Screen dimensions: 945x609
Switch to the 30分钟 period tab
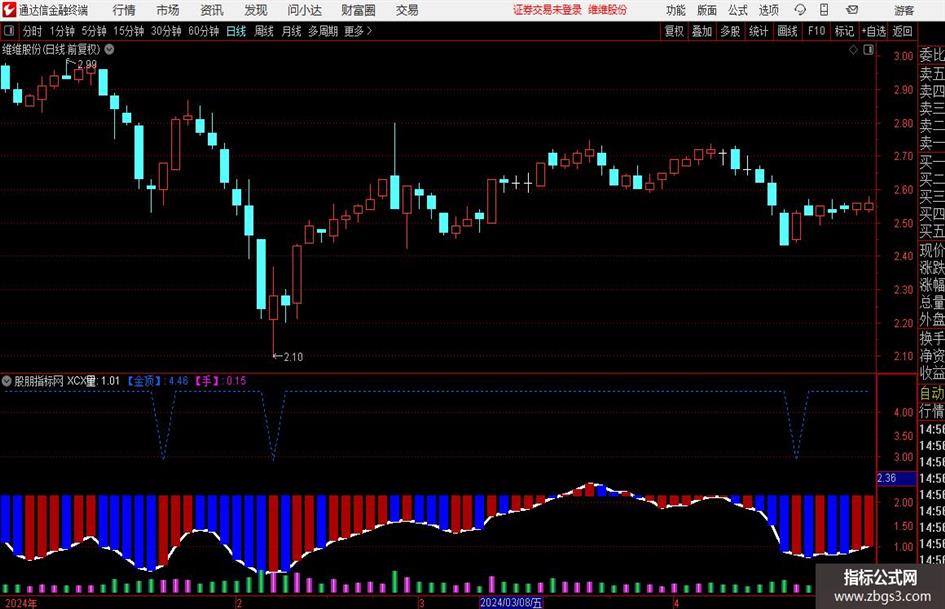pos(166,31)
